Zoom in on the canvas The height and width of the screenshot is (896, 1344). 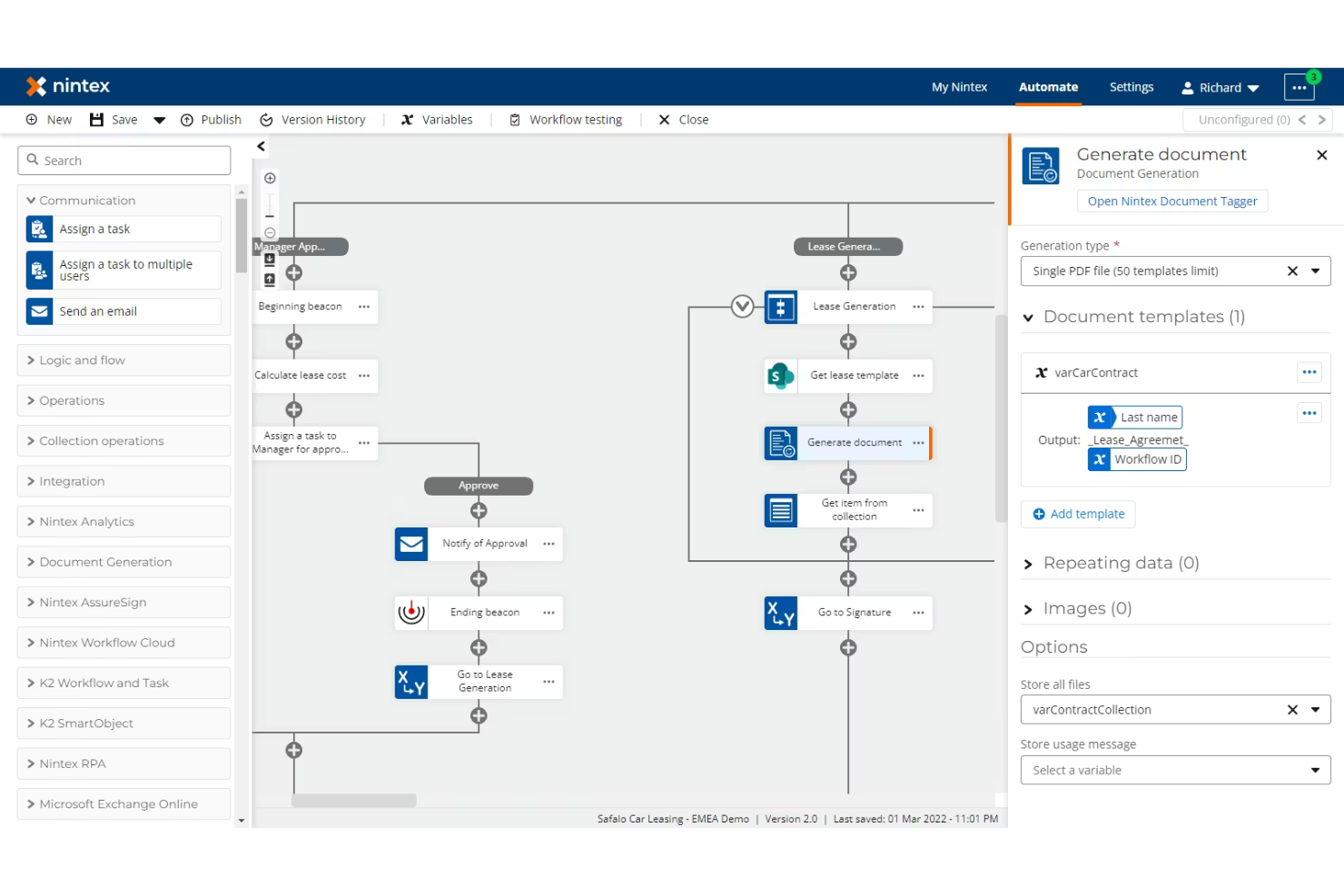click(x=270, y=179)
